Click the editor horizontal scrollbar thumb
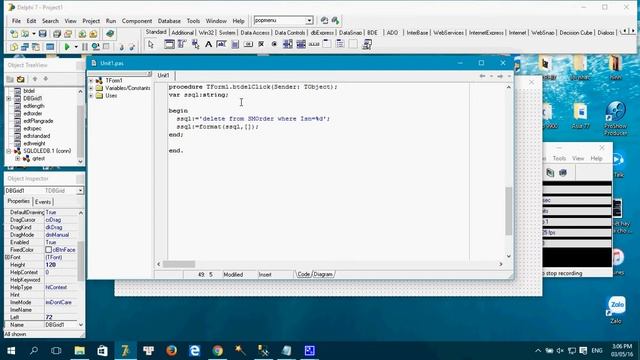640x360 pixels. click(x=179, y=264)
